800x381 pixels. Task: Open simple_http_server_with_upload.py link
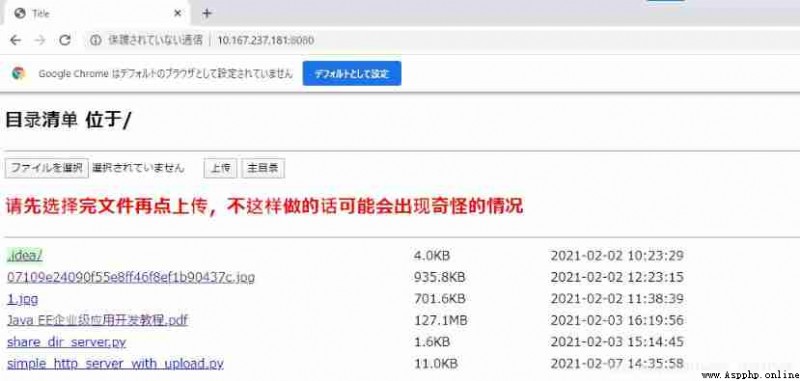click(115, 364)
